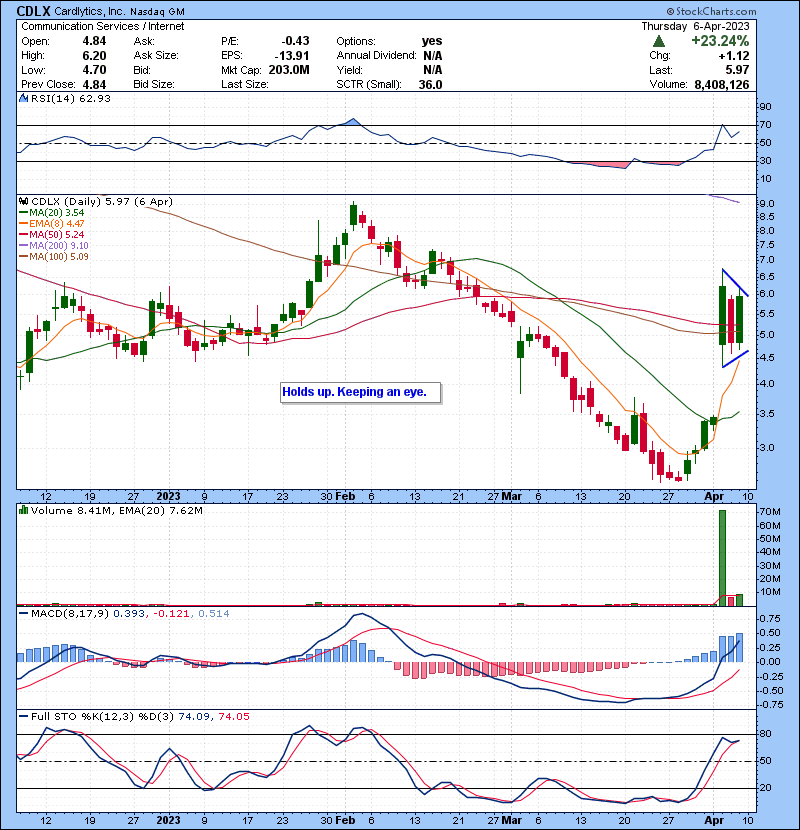This screenshot has width=800, height=830.
Task: Click the Last Size label
Action: pos(245,85)
